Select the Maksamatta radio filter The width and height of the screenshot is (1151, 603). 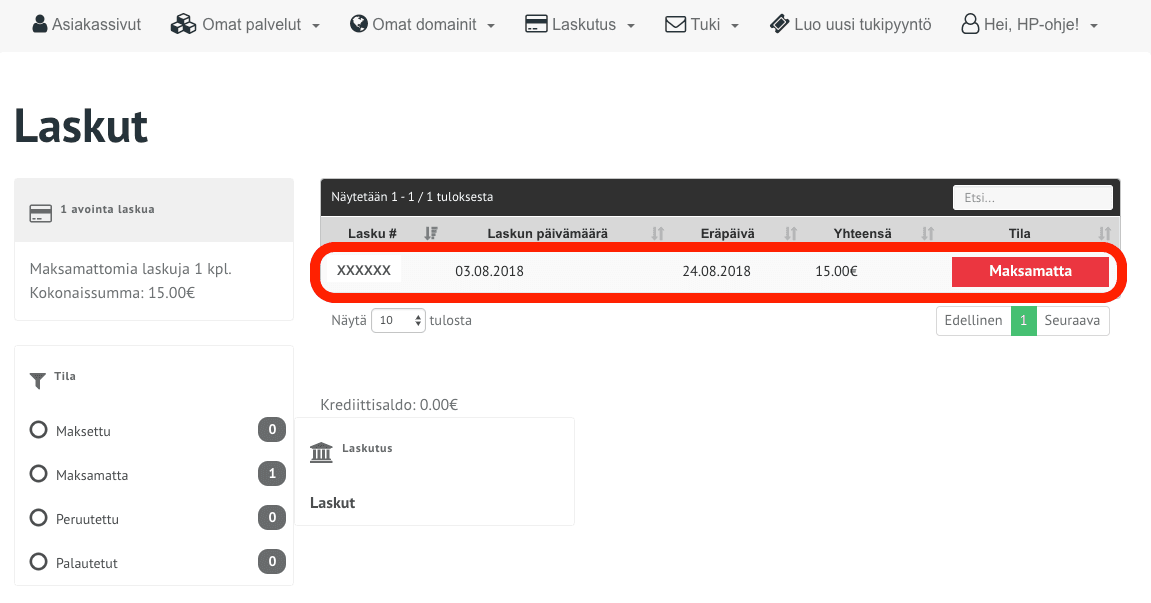coord(39,474)
